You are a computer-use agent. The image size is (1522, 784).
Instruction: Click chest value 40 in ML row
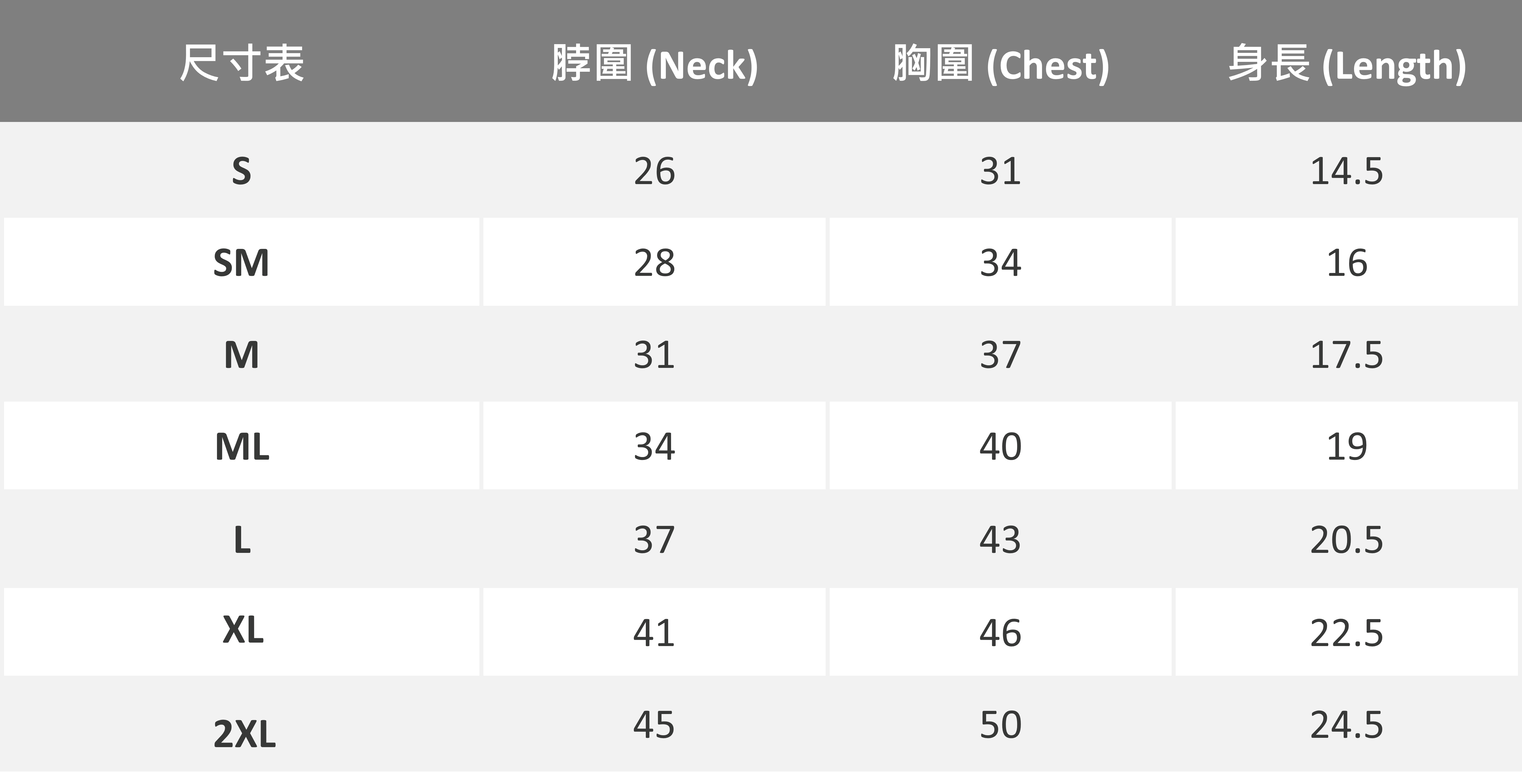1000,446
